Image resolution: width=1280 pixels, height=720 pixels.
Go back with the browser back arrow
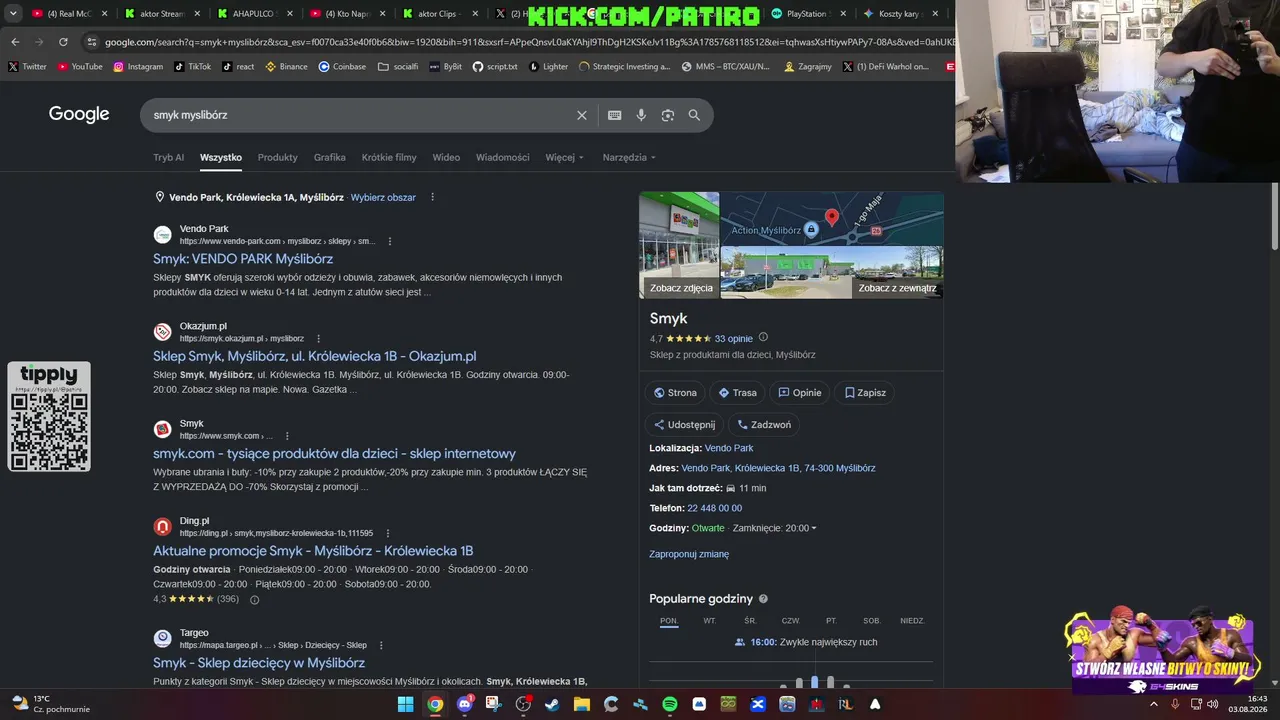pos(15,42)
